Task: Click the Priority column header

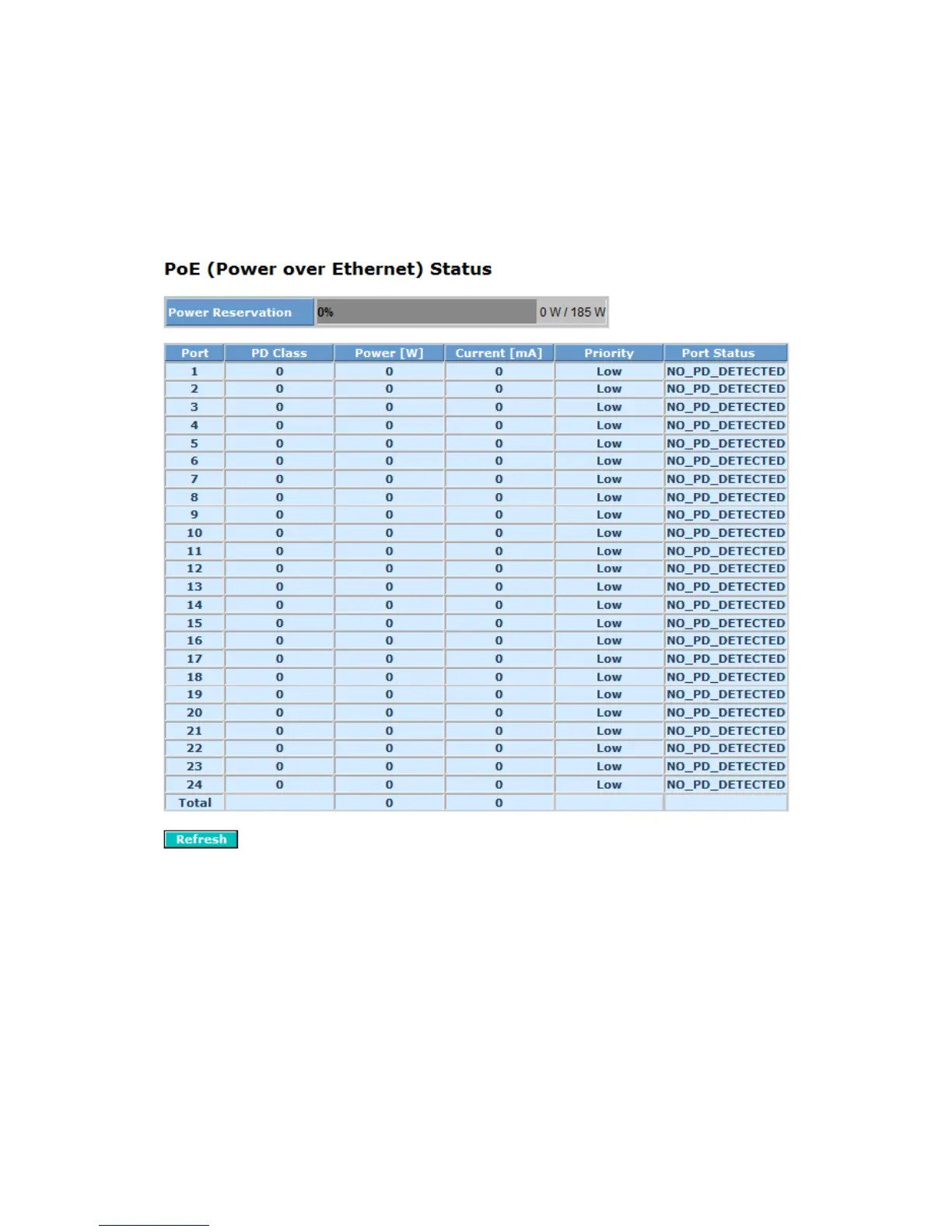Action: pos(609,353)
